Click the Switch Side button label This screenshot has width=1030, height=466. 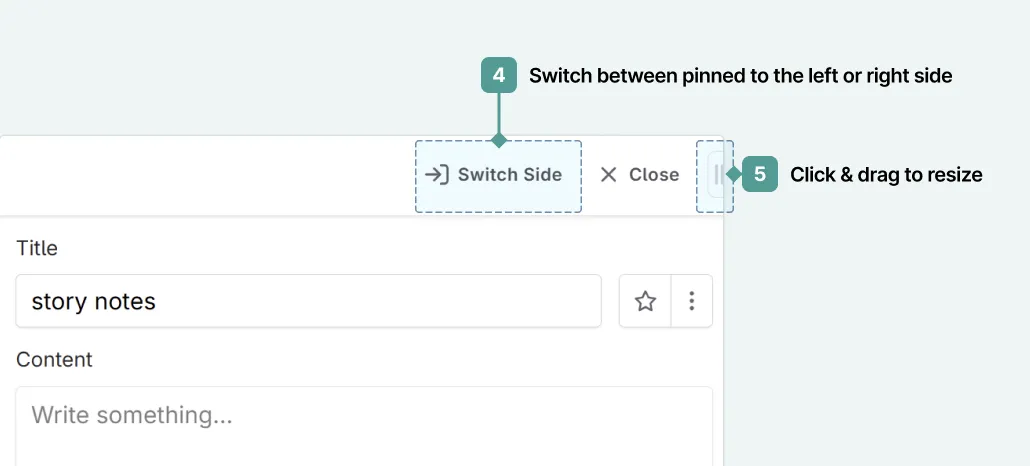(x=510, y=175)
